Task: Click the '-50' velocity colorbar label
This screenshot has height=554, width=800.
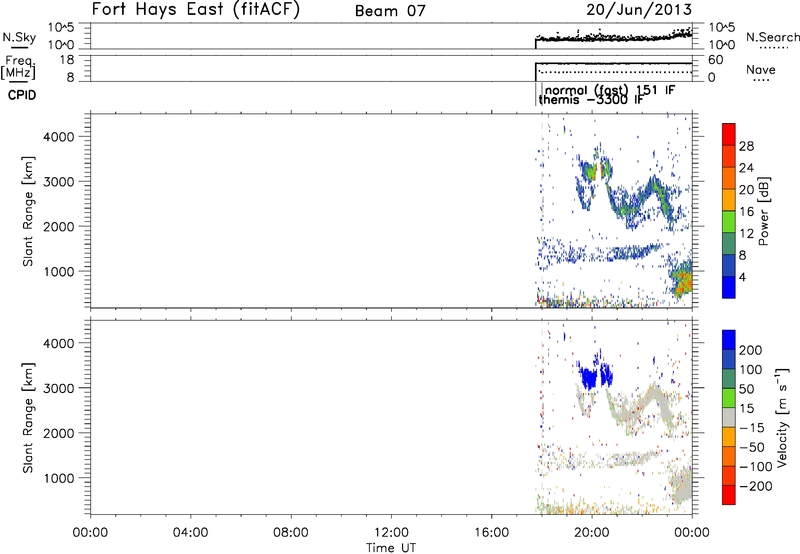Action: pyautogui.click(x=752, y=447)
